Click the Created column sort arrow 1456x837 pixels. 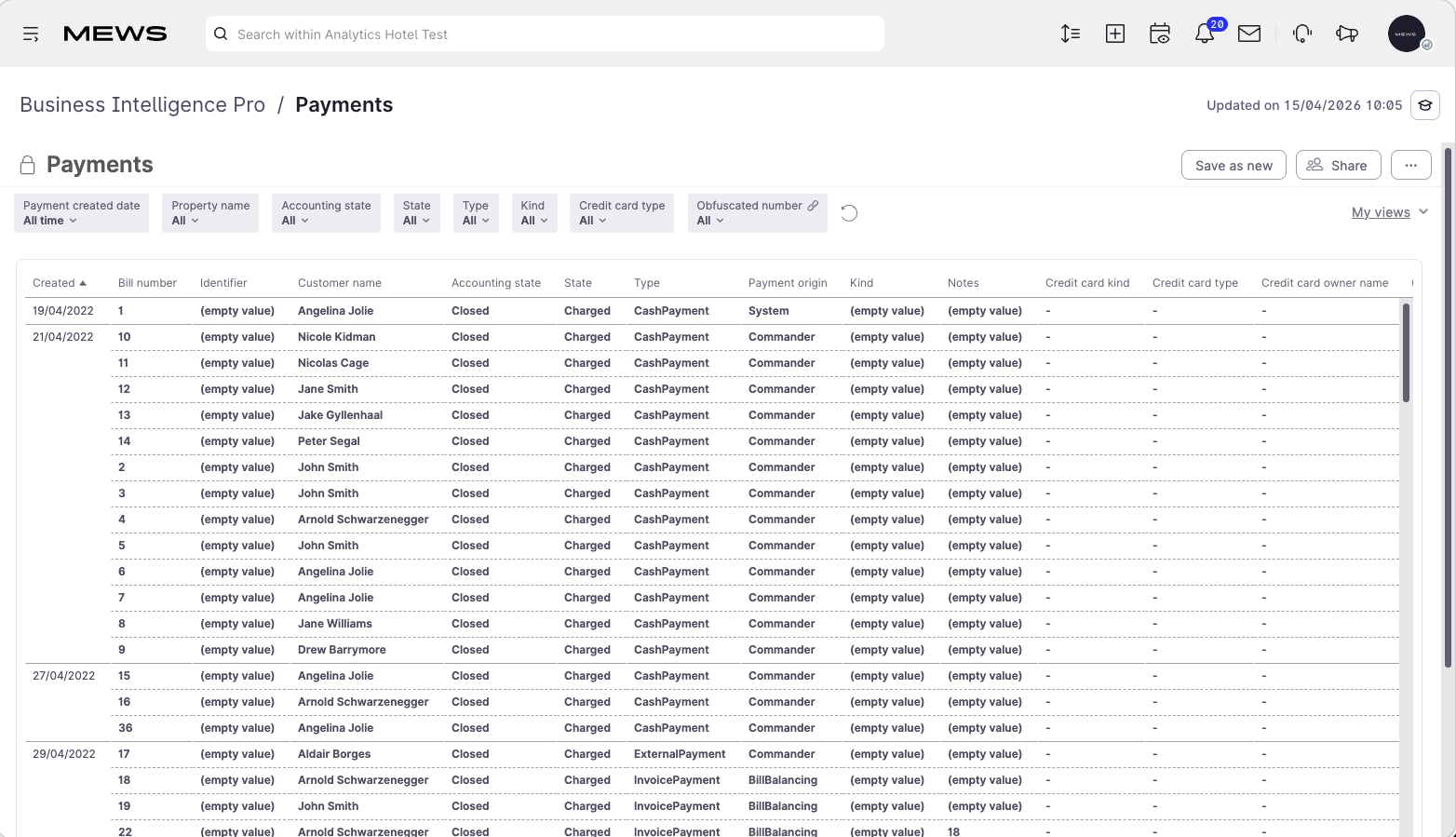tap(83, 283)
